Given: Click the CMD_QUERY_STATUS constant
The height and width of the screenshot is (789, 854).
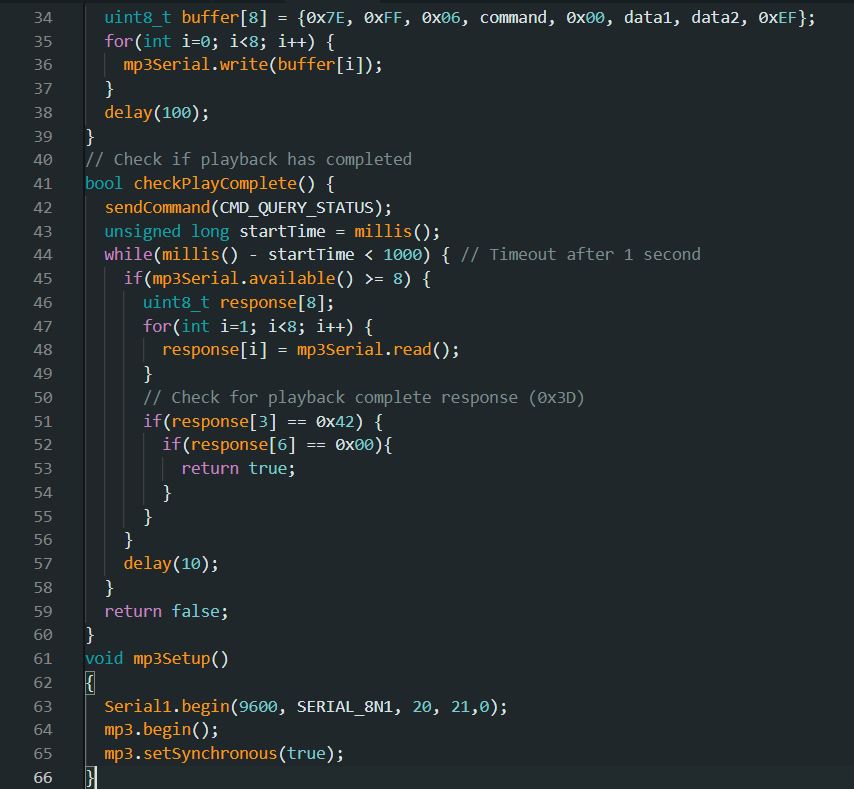Looking at the screenshot, I should [x=296, y=207].
